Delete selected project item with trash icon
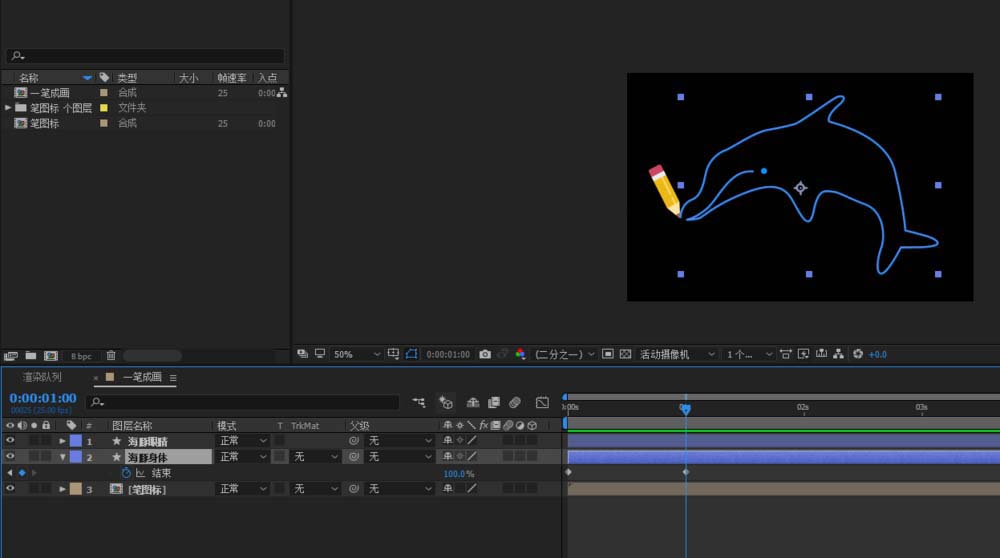The height and width of the screenshot is (558, 1000). (111, 355)
